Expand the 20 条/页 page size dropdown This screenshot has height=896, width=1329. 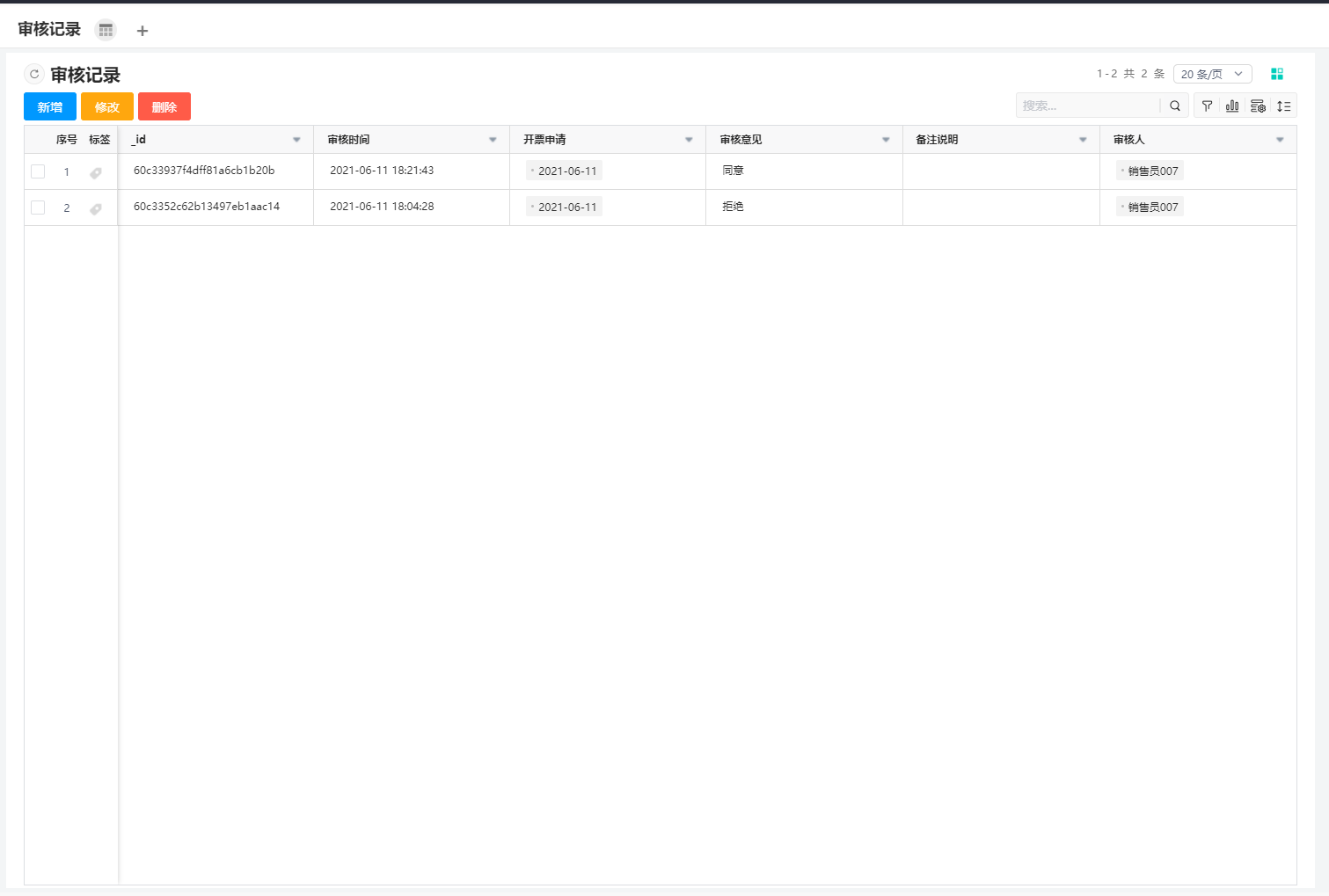click(x=1212, y=74)
